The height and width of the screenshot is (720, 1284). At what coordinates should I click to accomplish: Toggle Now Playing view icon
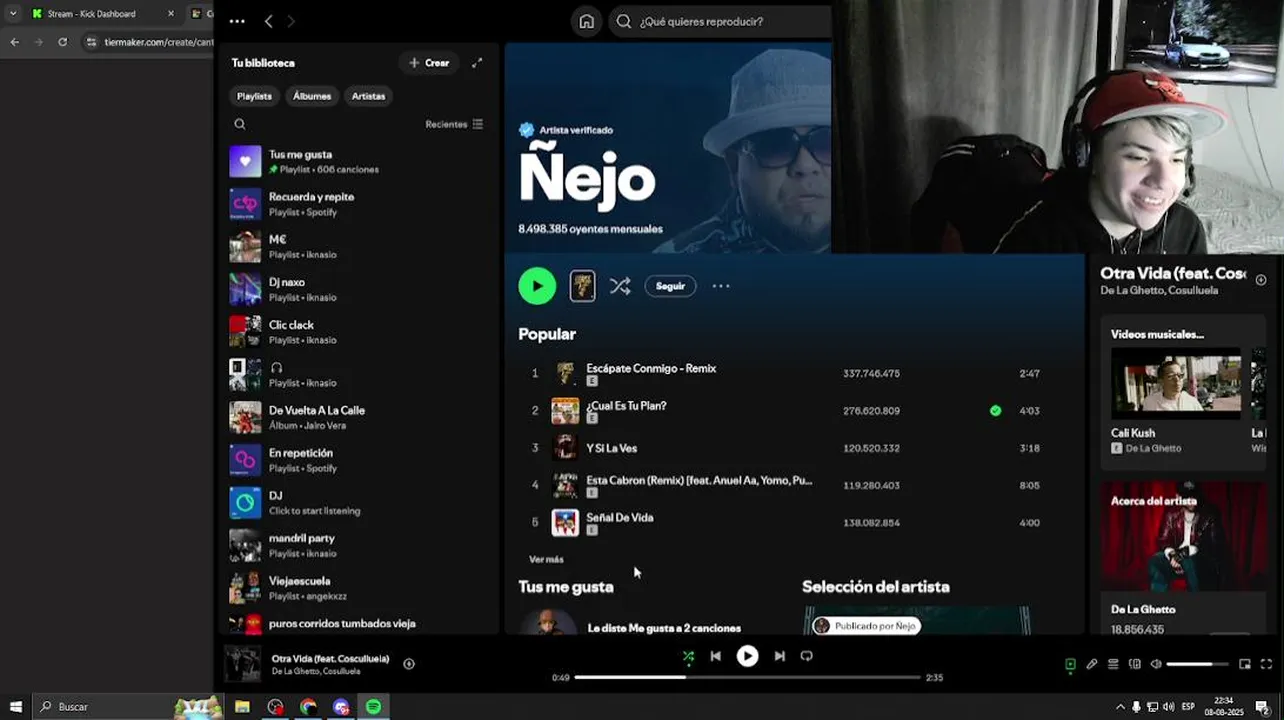[1070, 664]
